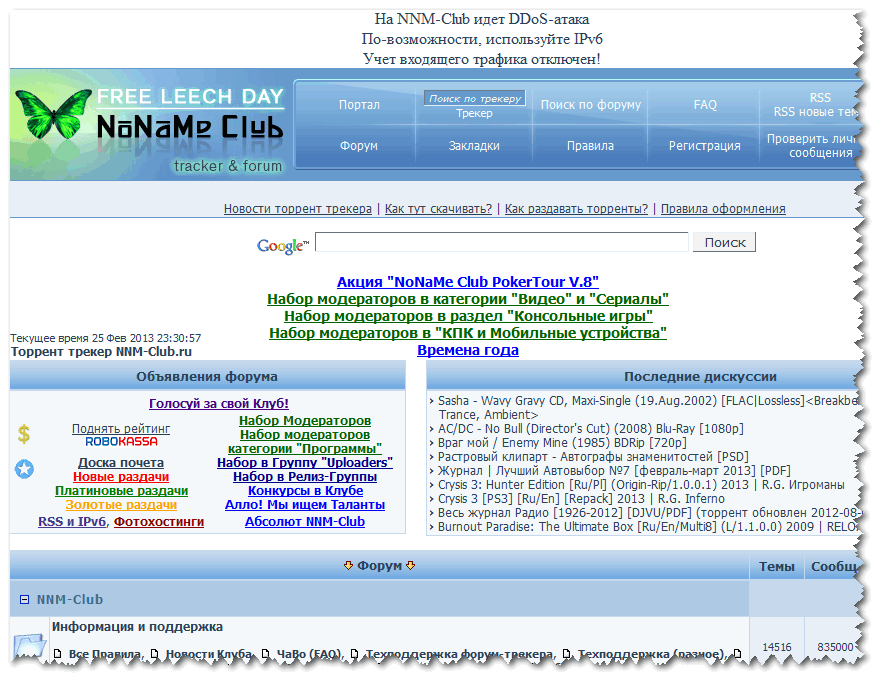
Task: Open Набор модераторов категории Программы link
Action: coord(305,442)
